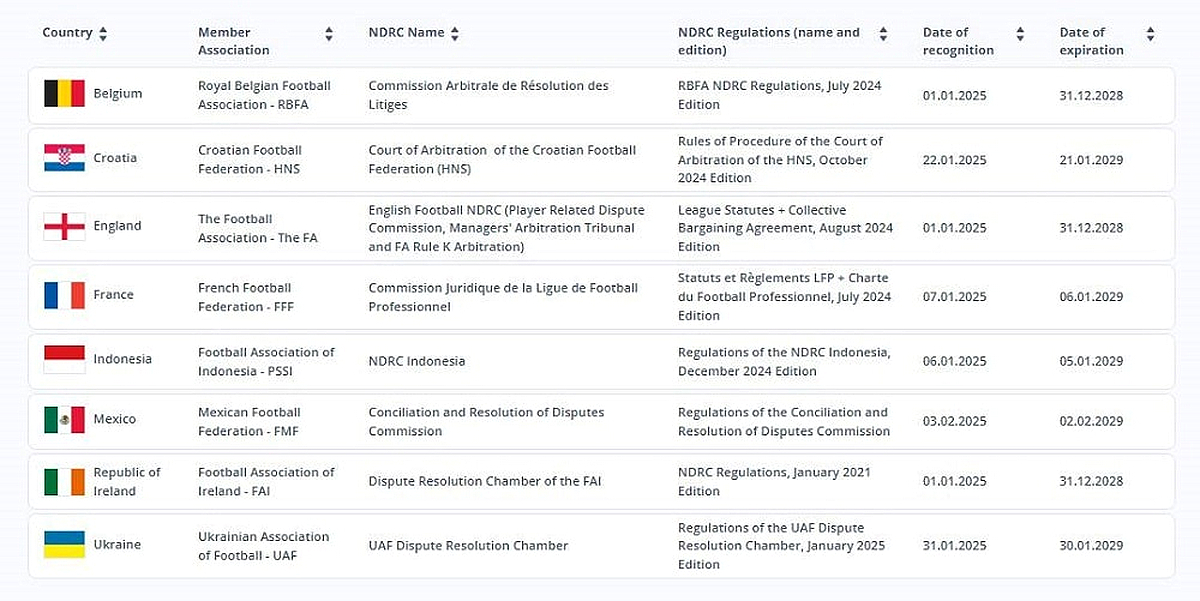Click the Republic of Ireland flag
1200x601 pixels.
pyautogui.click(x=64, y=482)
